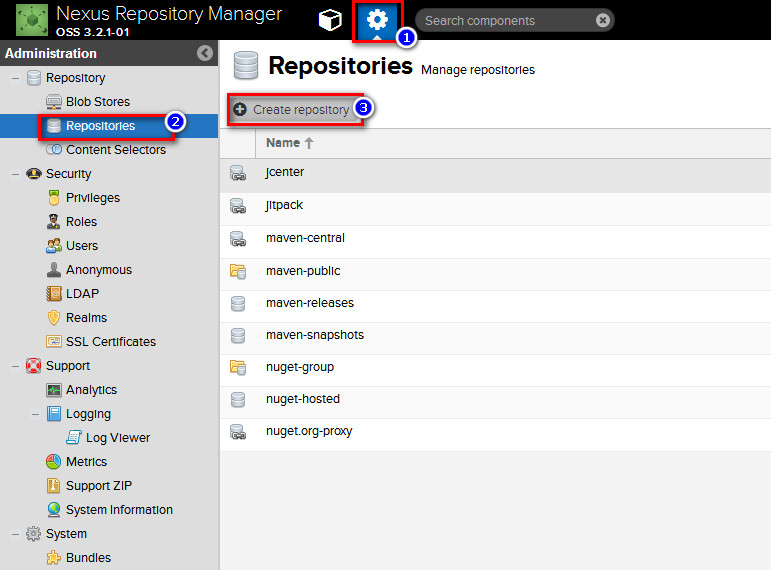Open Metrics page
Image resolution: width=771 pixels, height=570 pixels.
coord(87,462)
